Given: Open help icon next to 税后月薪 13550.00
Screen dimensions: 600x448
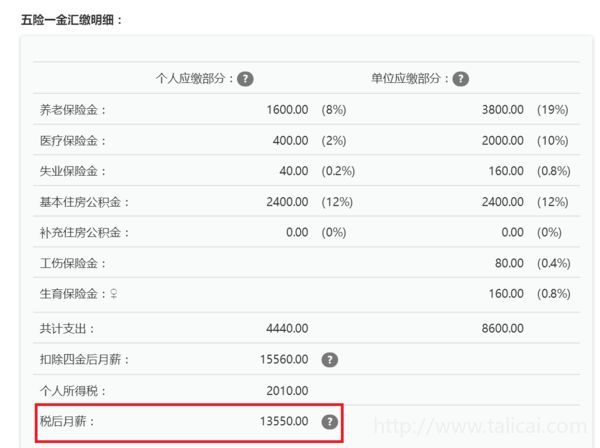Looking at the screenshot, I should tap(329, 422).
